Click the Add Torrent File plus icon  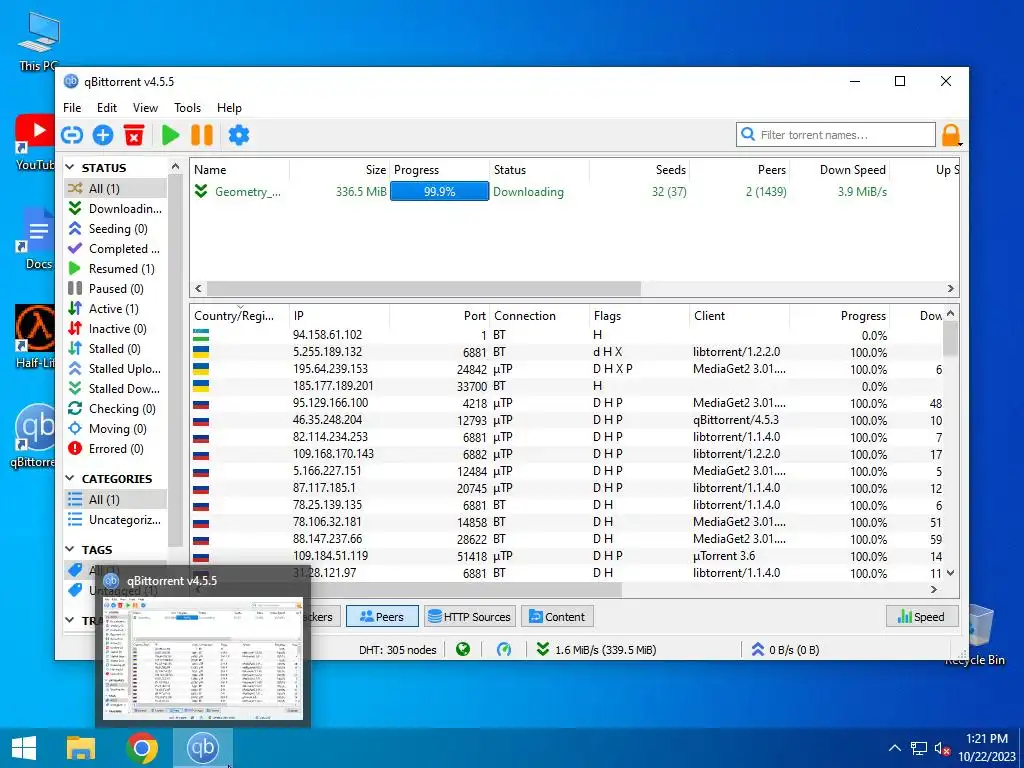click(103, 135)
